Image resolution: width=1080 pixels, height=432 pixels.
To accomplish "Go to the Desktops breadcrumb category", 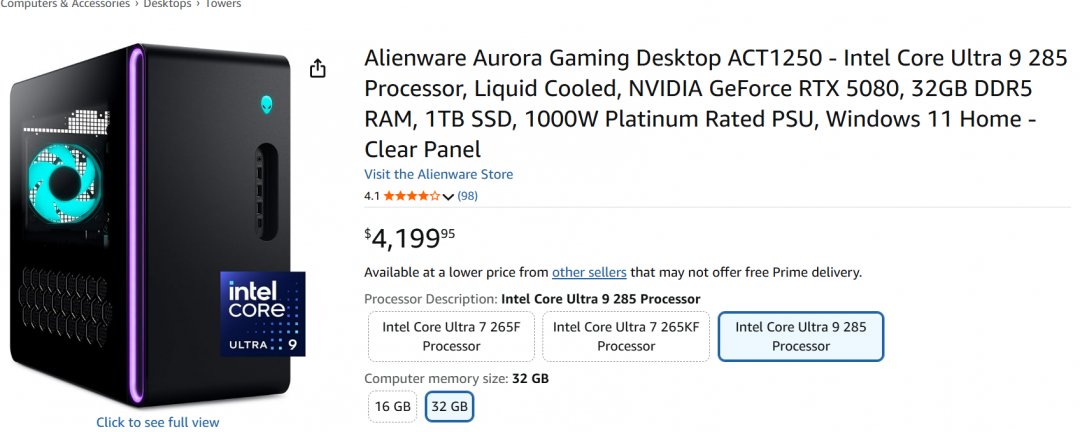I will click(x=165, y=4).
